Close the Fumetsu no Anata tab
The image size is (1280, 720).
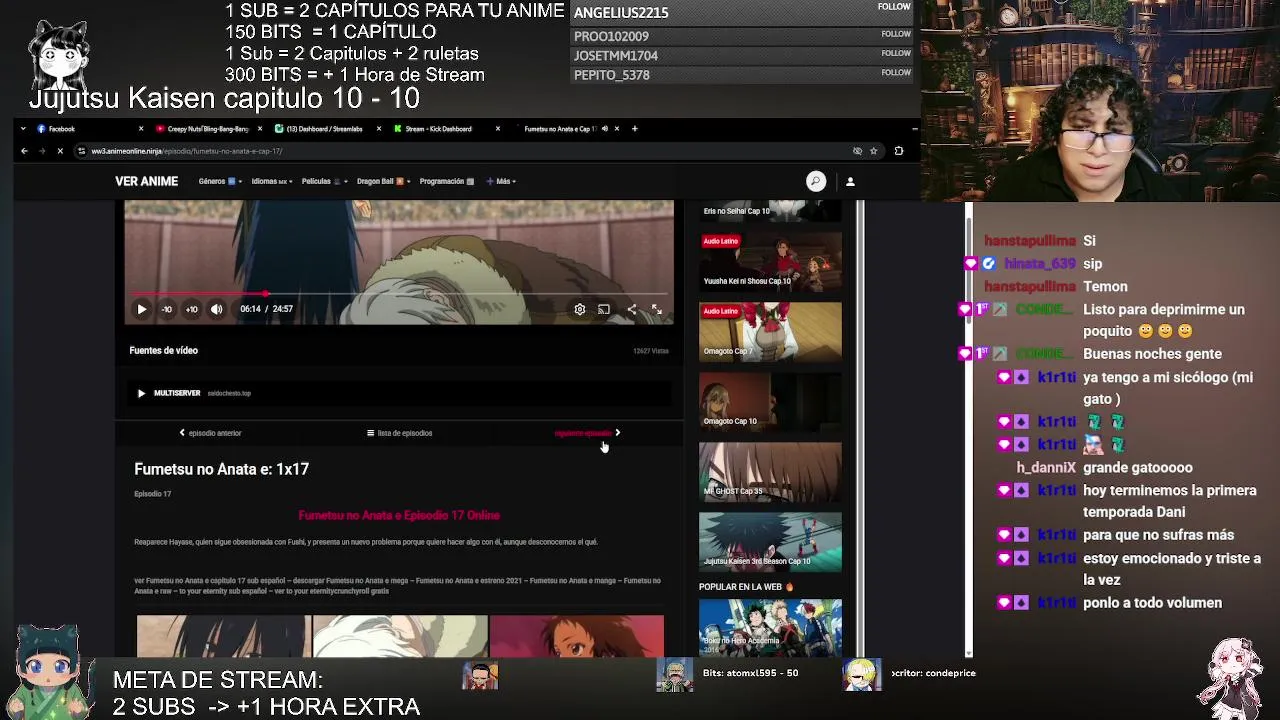617,129
